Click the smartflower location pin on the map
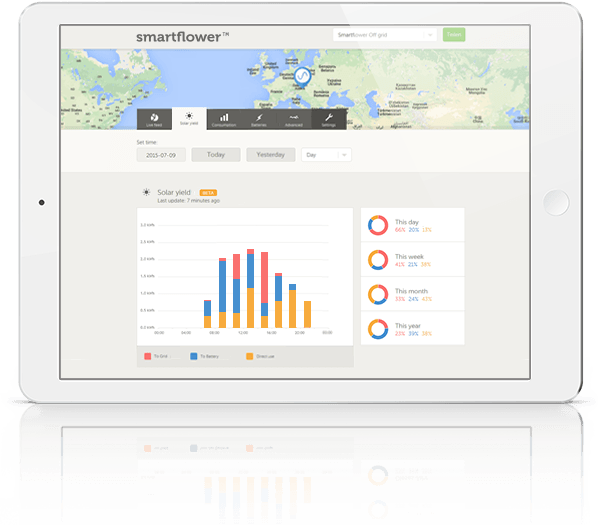Screen dimensions: 600x525 [x=302, y=76]
